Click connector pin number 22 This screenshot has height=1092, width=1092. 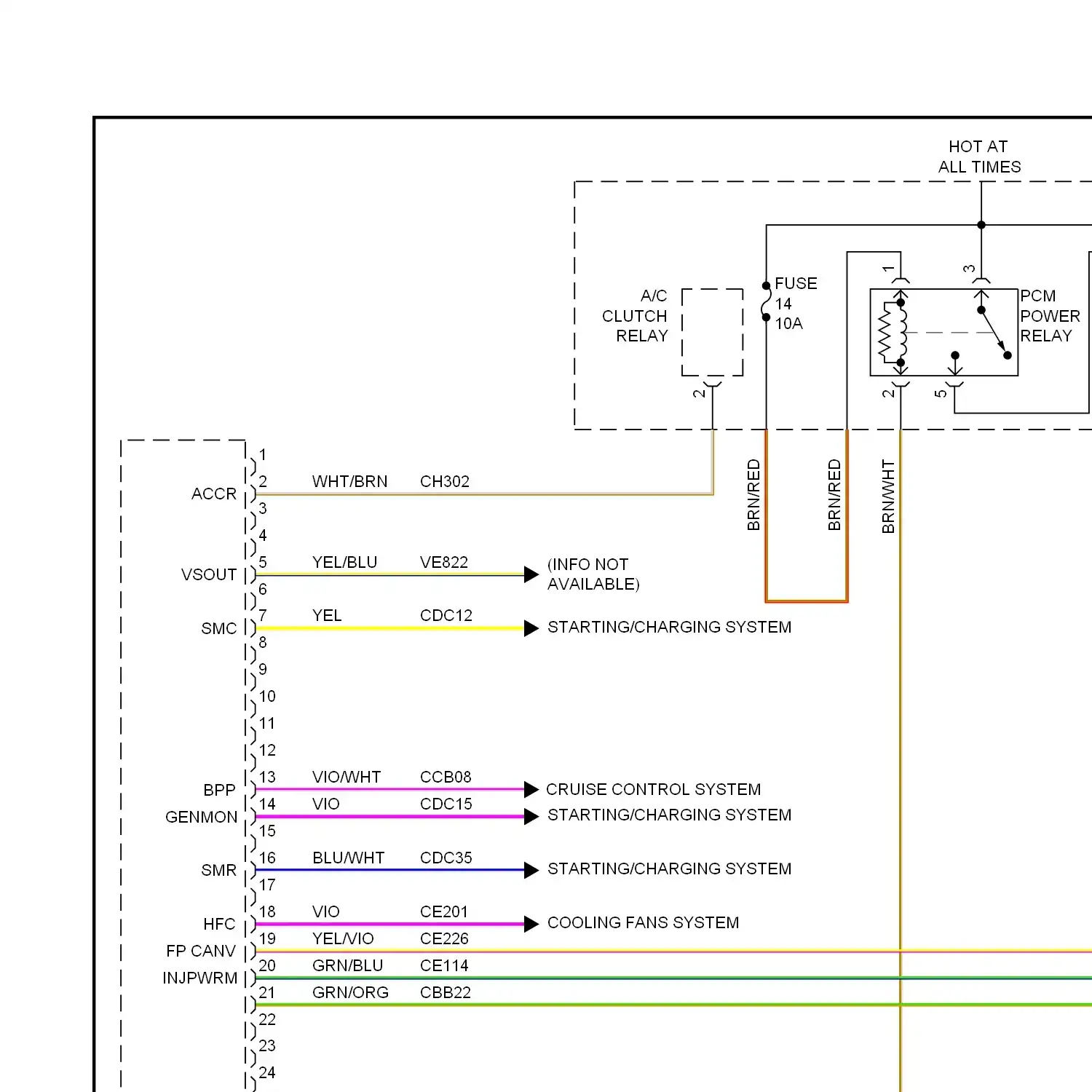click(267, 1019)
